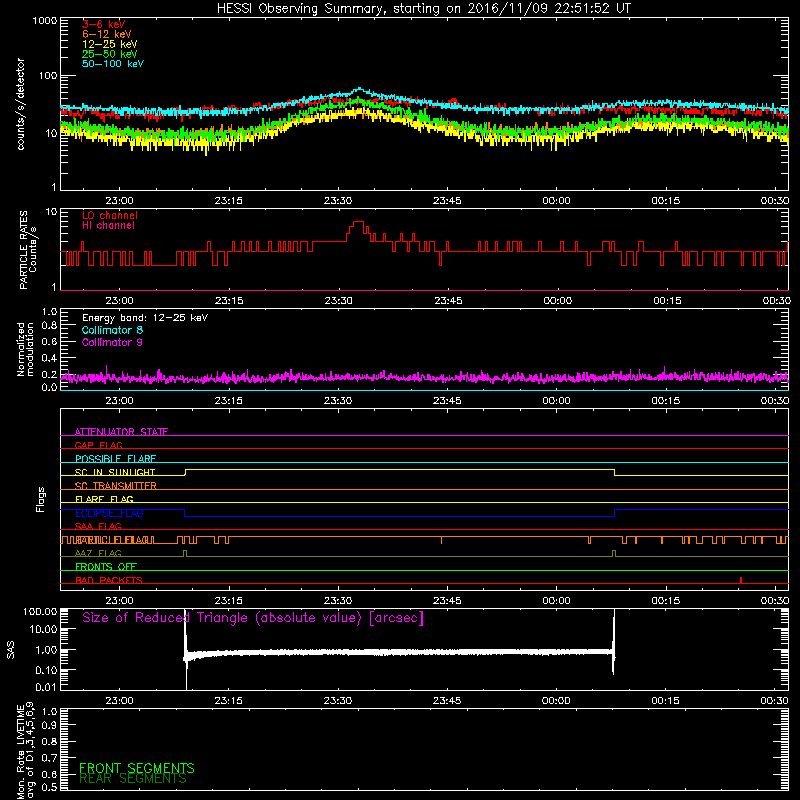Screen dimensions: 800x800
Task: Click the 0.8 tick on modulation axis
Action: [49, 325]
